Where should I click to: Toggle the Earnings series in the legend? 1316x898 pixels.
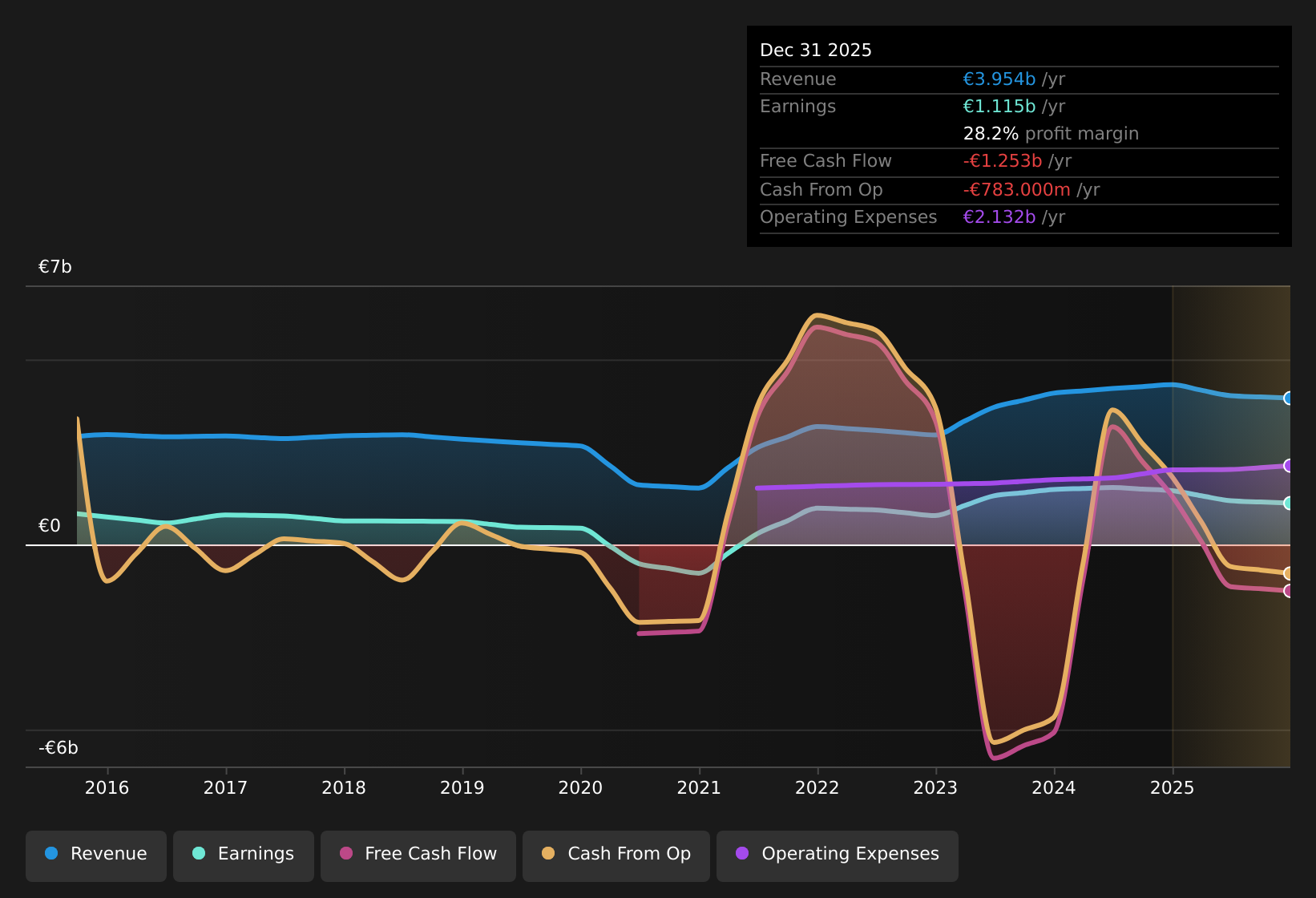pos(244,856)
